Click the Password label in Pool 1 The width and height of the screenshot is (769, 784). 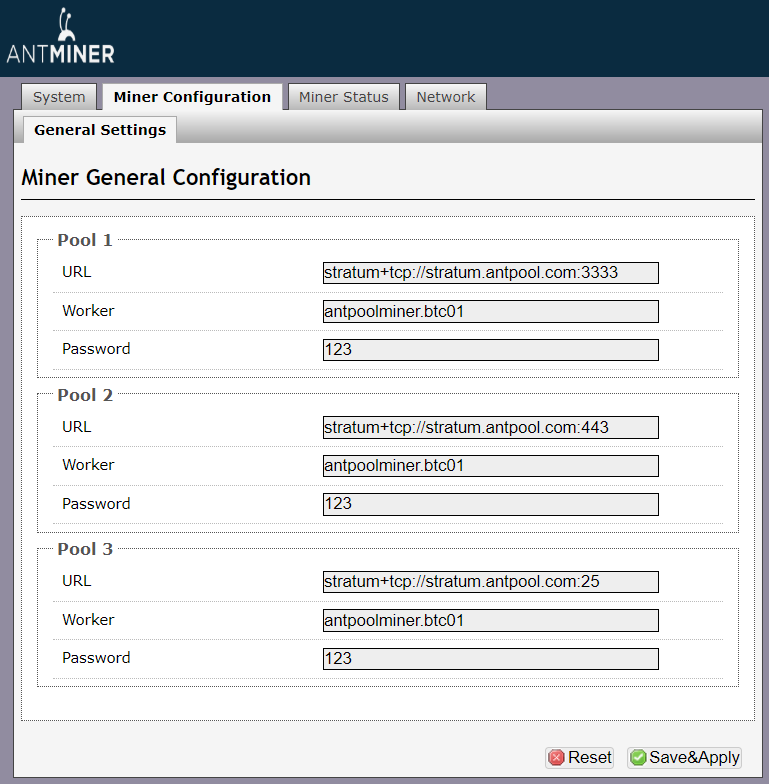pos(96,349)
